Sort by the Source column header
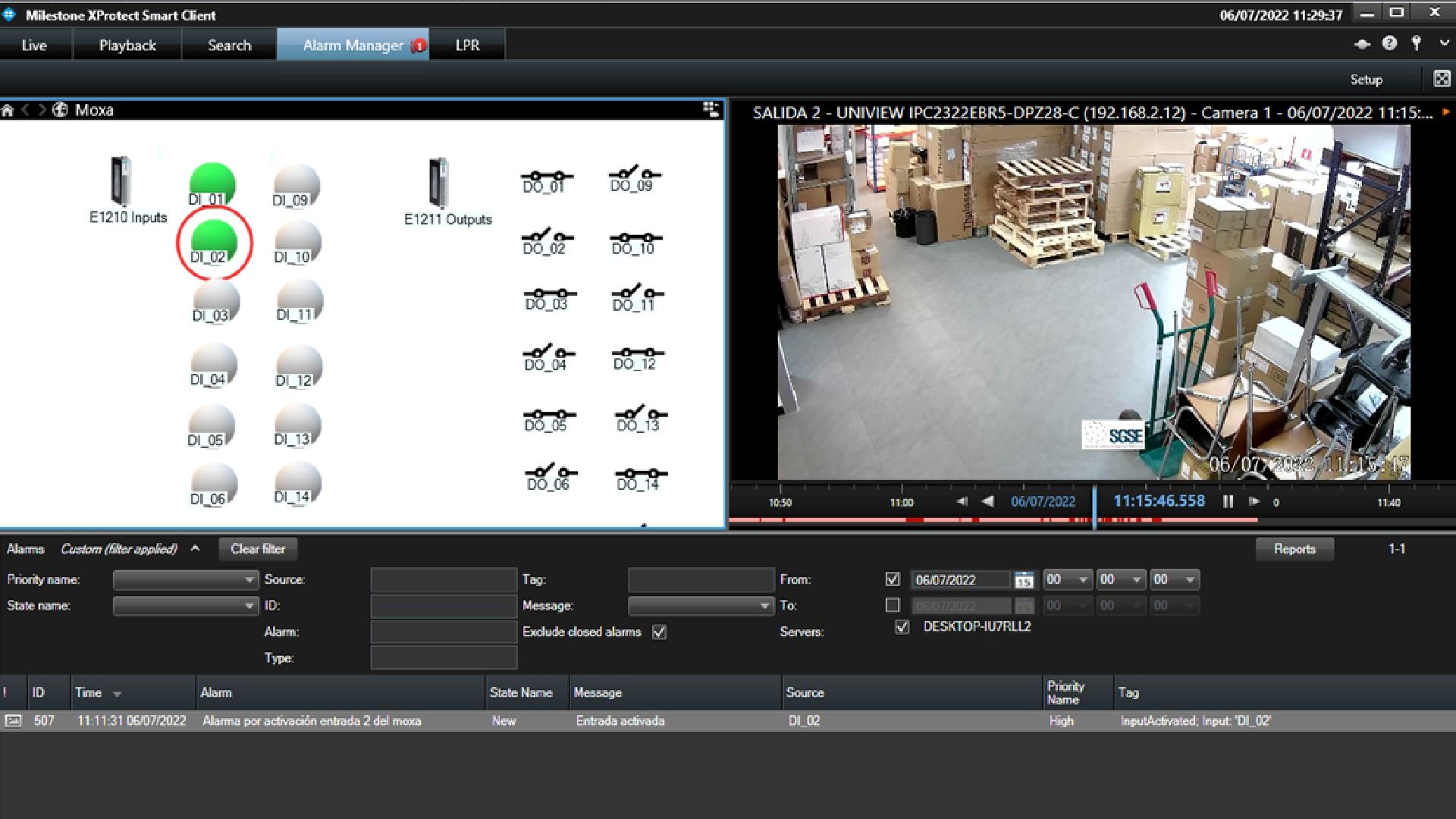The image size is (1456, 819). (x=912, y=692)
